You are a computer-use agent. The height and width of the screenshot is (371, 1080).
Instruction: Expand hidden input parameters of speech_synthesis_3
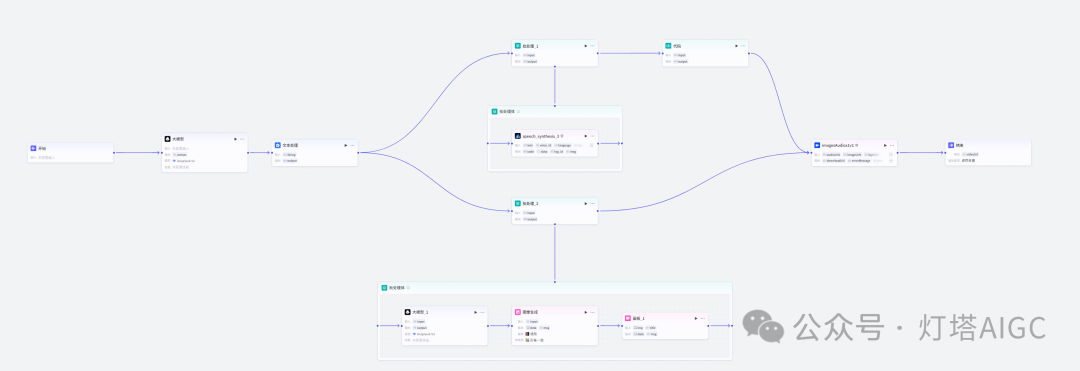591,145
